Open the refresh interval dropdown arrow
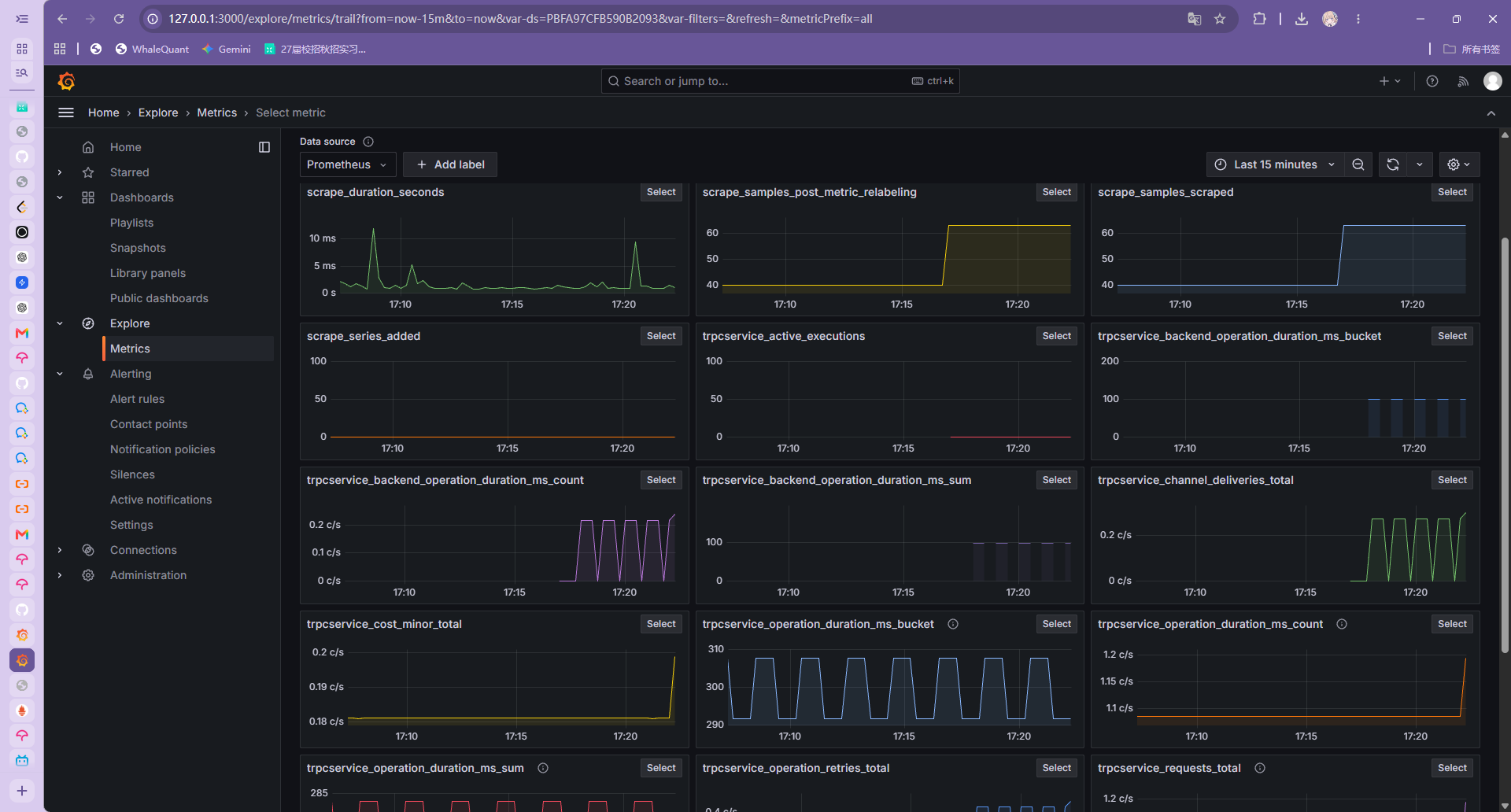Viewport: 1511px width, 812px height. tap(1420, 164)
